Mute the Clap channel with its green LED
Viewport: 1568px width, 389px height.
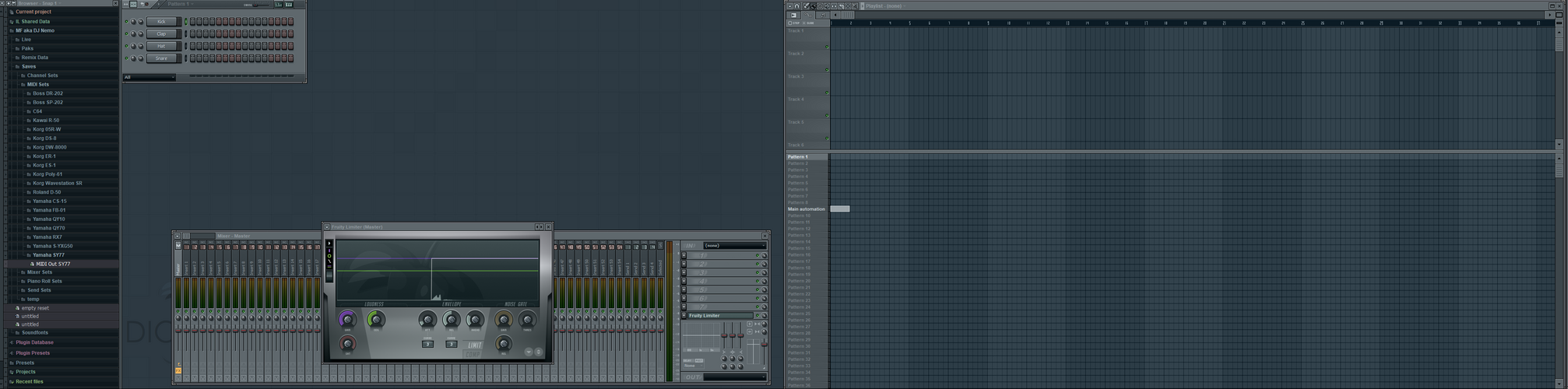126,34
